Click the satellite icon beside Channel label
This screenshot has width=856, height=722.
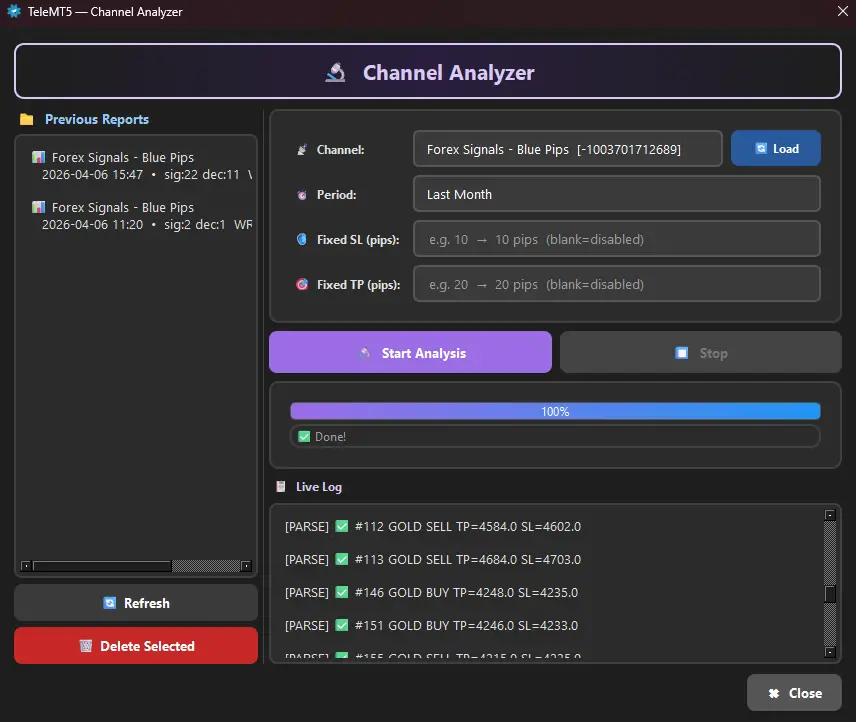tap(301, 150)
